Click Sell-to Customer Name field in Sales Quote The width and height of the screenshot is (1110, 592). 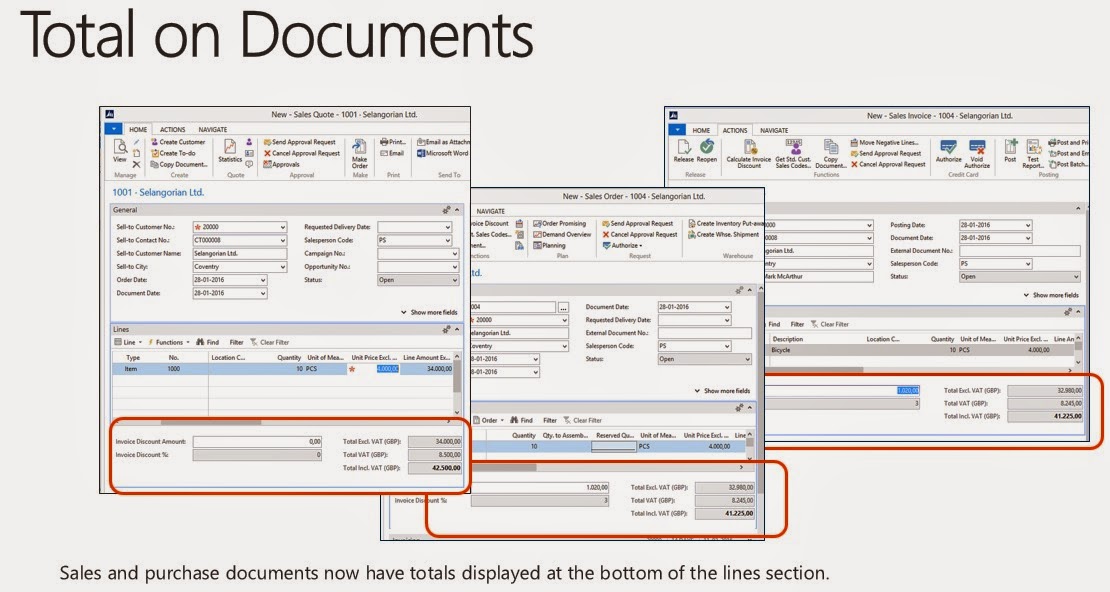tap(239, 254)
